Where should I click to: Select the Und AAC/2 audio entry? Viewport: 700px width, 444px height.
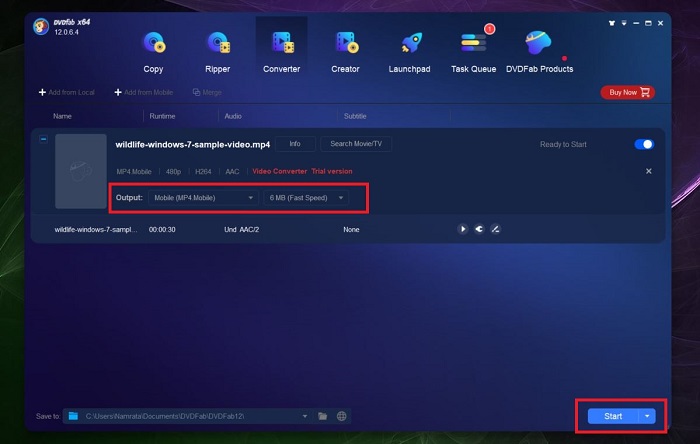(x=242, y=229)
